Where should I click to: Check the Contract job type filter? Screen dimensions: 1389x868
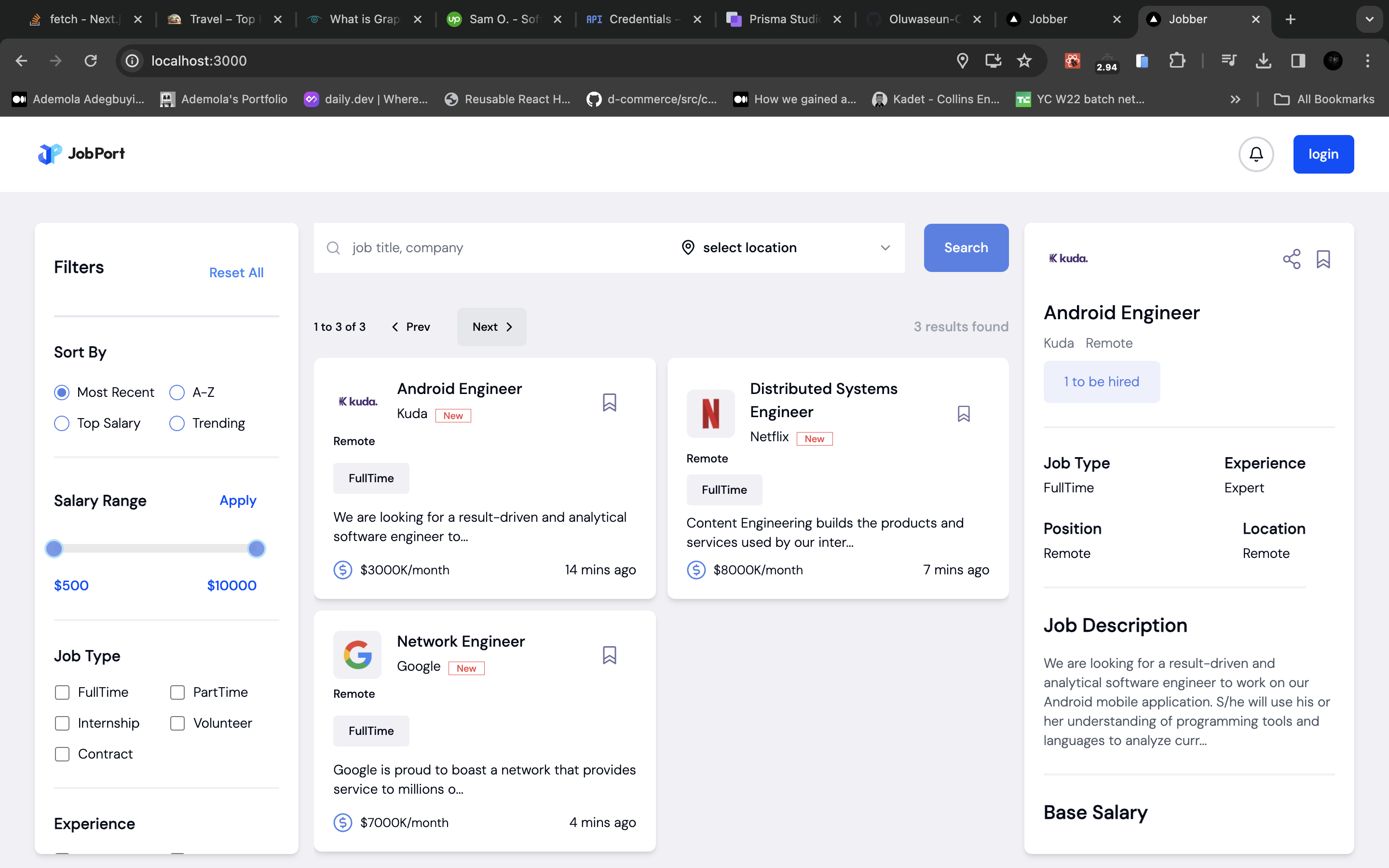click(x=62, y=754)
